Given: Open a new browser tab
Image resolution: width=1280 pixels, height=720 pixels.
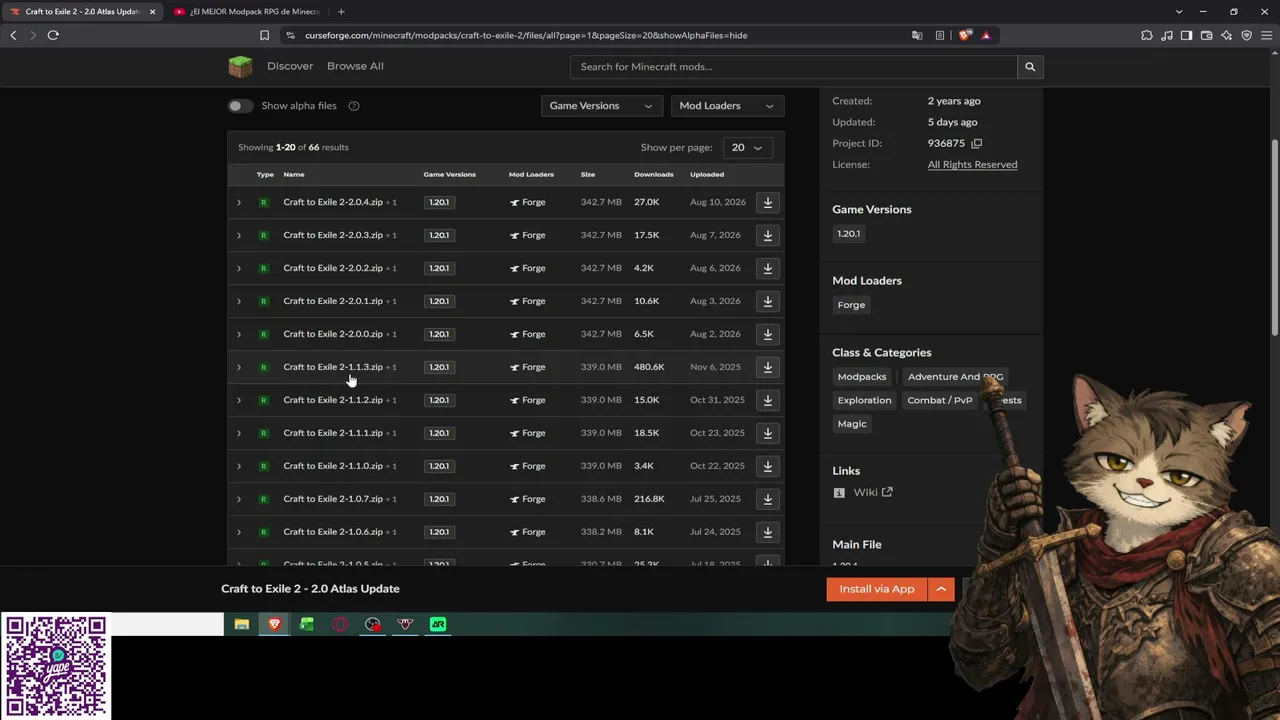Looking at the screenshot, I should click(341, 12).
